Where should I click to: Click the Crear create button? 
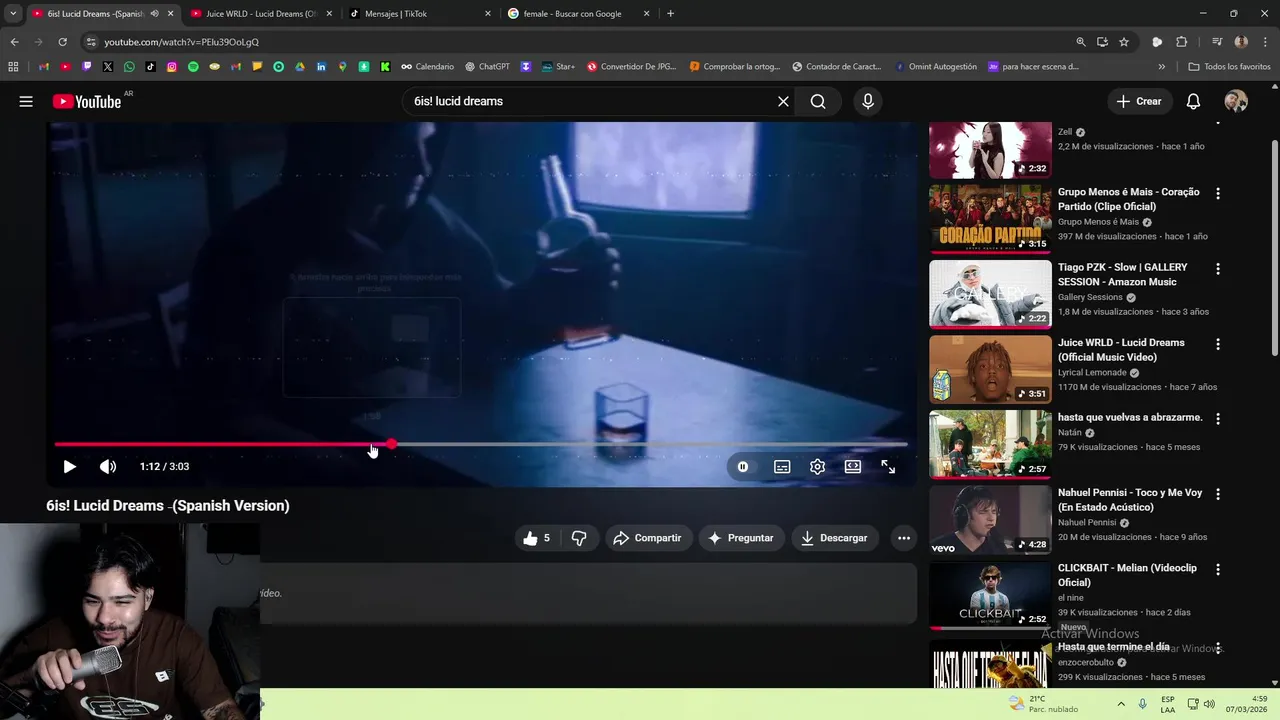click(x=1139, y=101)
